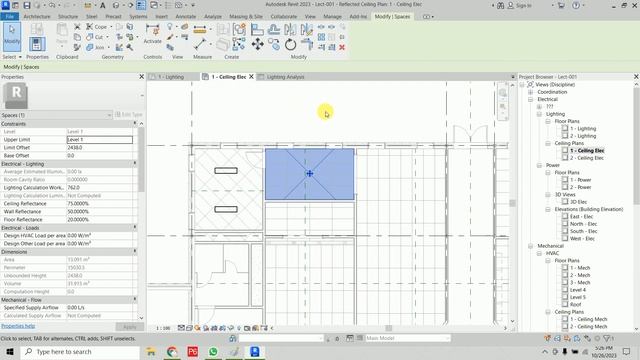Click the Save icon in quick access toolbar
The height and width of the screenshot is (360, 640).
[27, 5]
